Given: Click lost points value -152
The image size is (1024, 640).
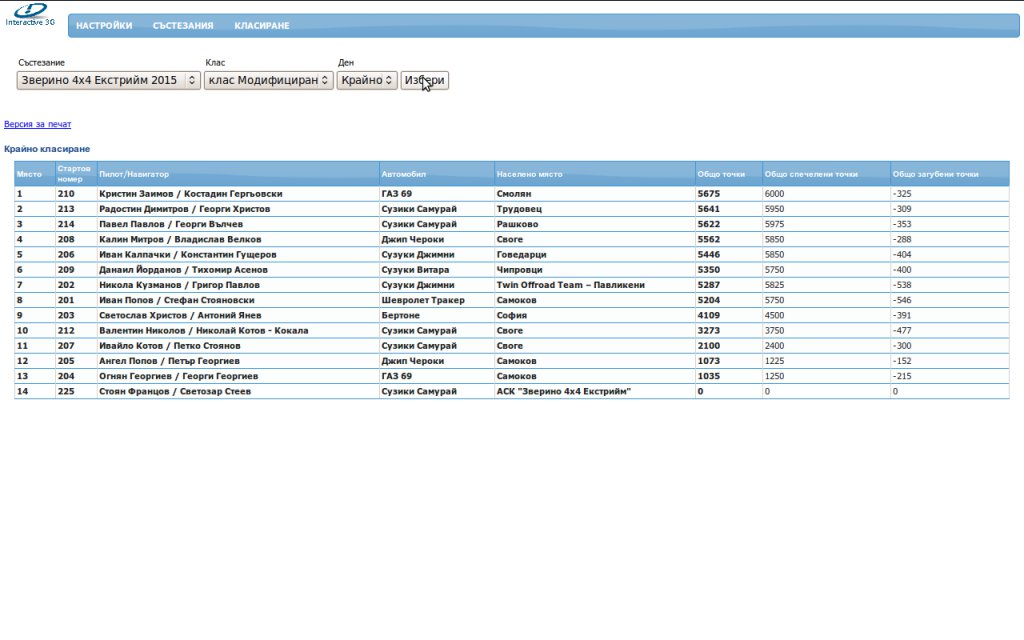Looking at the screenshot, I should (902, 361).
